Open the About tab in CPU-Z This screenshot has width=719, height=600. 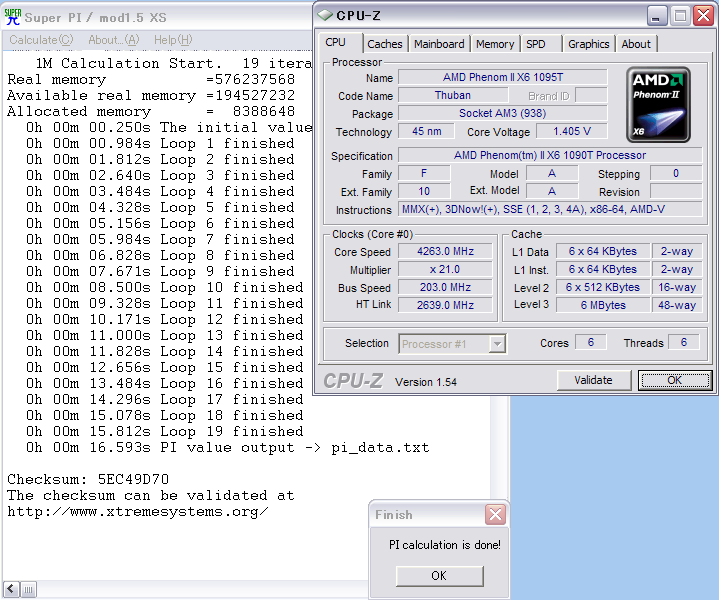point(636,44)
